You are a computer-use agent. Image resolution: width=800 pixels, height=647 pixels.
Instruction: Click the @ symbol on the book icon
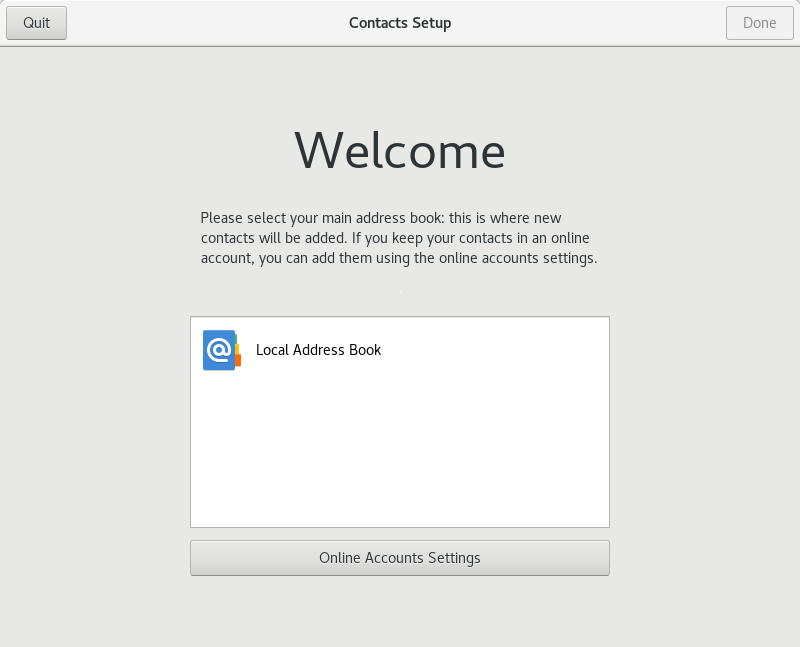pos(219,351)
